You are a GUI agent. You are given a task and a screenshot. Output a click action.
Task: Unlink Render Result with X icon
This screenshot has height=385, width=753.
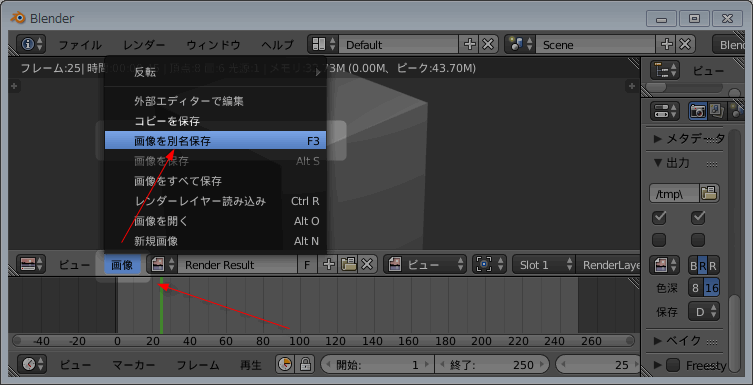(x=367, y=265)
